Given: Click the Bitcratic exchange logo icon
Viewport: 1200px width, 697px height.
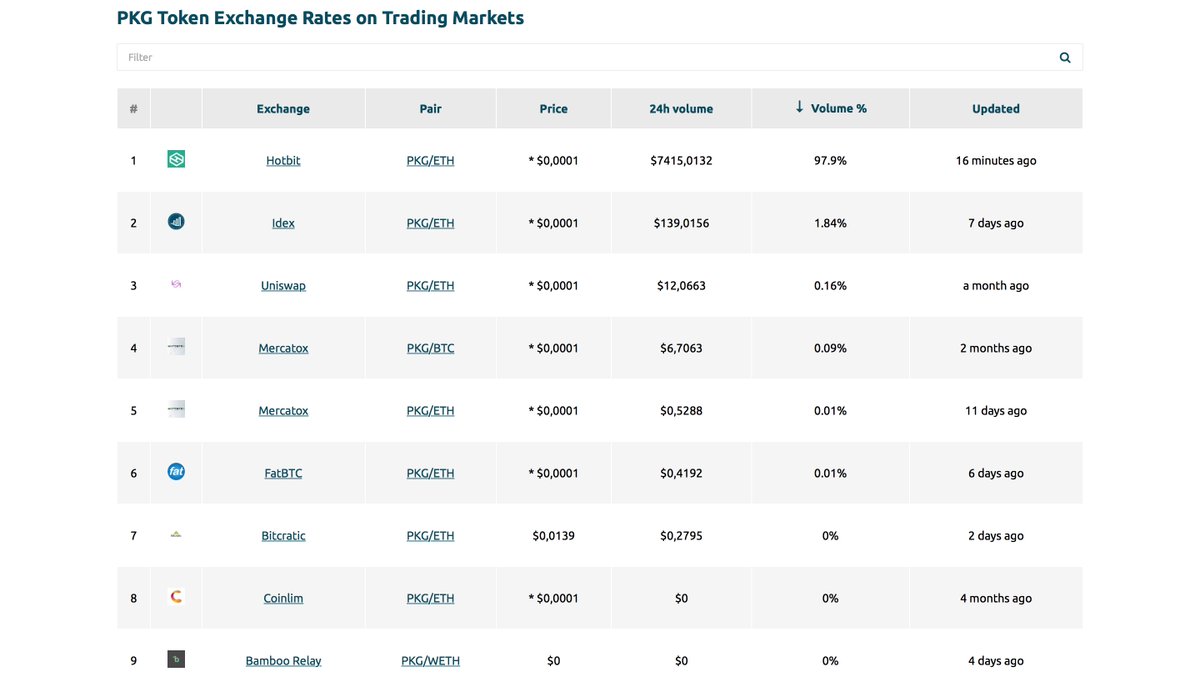Looking at the screenshot, I should pos(176,534).
